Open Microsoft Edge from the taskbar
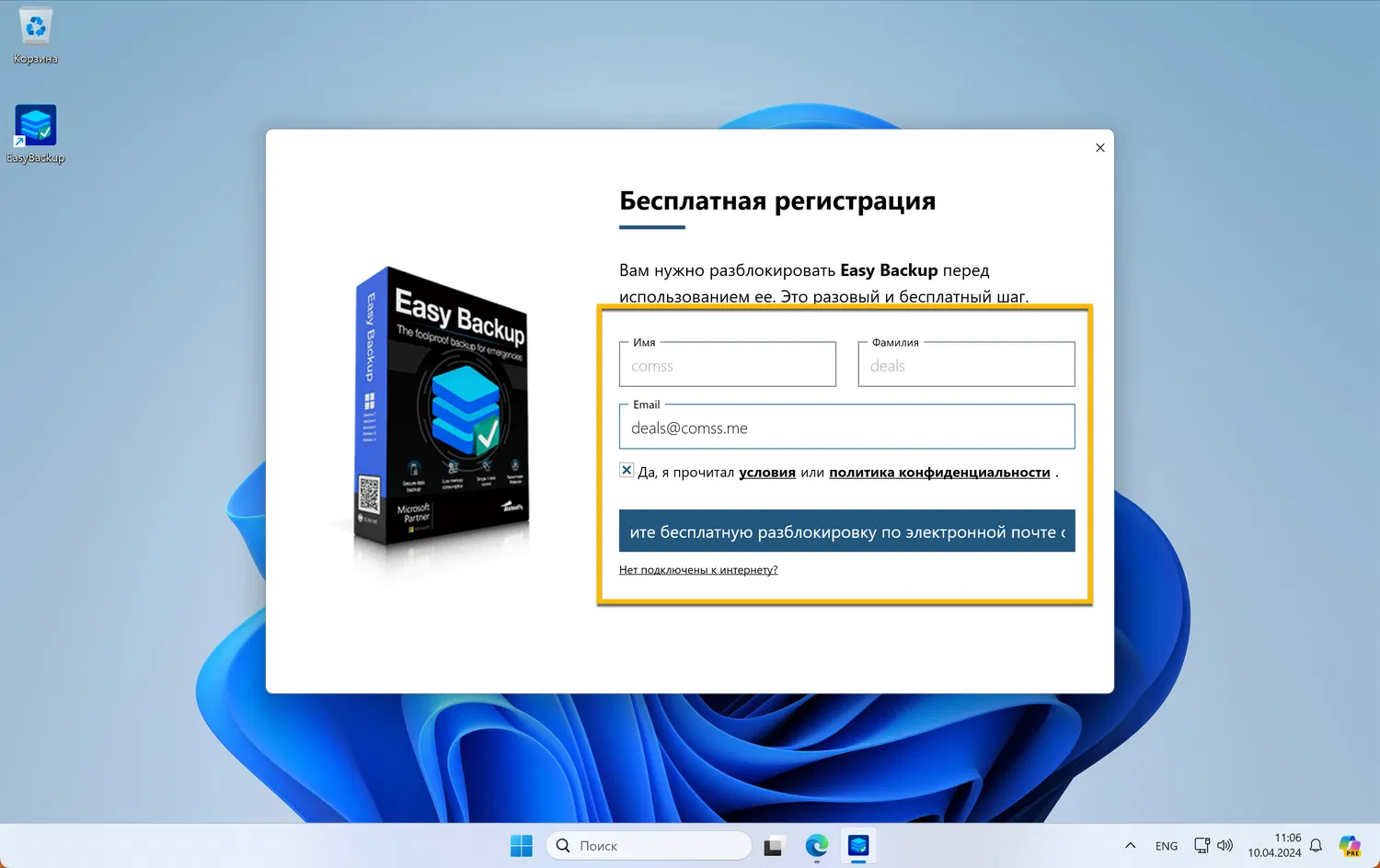 pyautogui.click(x=816, y=846)
